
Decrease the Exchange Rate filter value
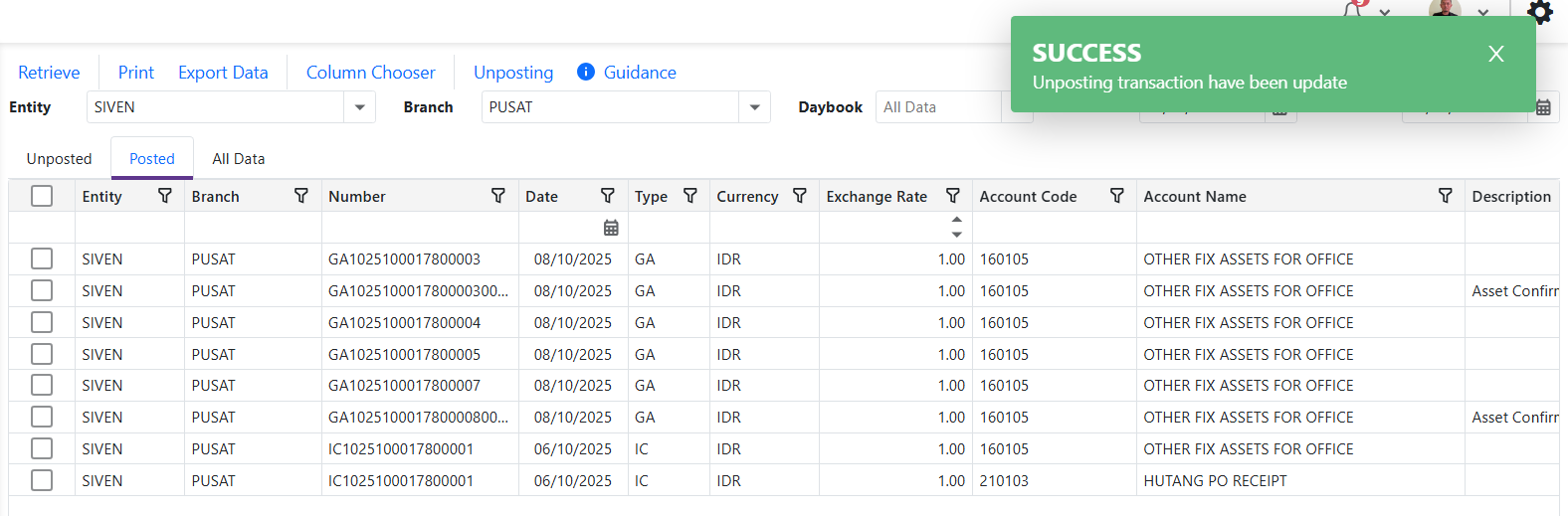(x=956, y=235)
